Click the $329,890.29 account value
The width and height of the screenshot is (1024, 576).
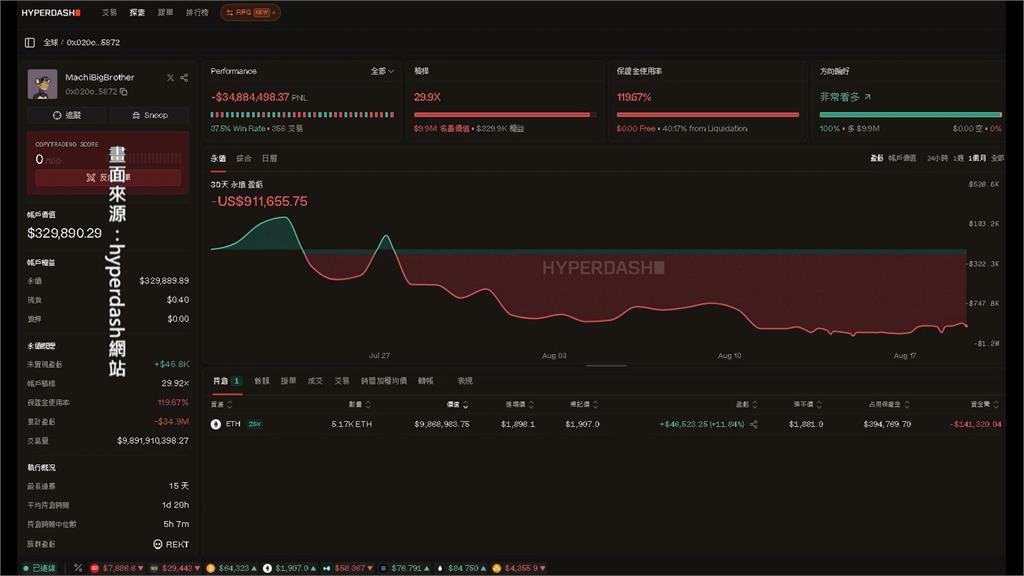(x=64, y=233)
